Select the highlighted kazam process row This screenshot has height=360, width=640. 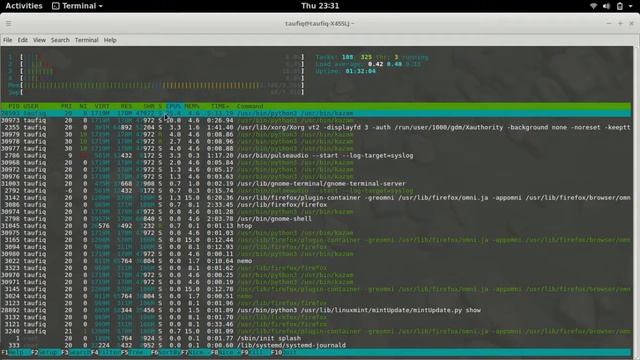click(x=316, y=113)
